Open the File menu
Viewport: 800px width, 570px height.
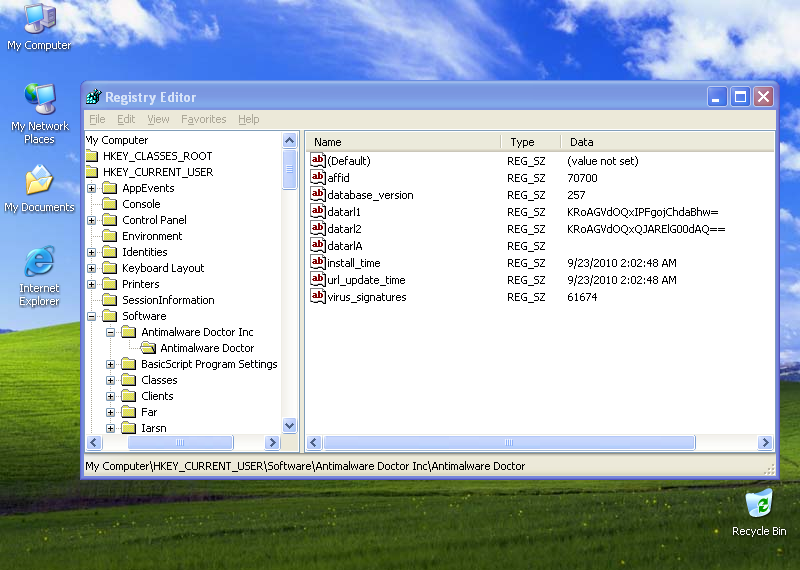point(97,119)
